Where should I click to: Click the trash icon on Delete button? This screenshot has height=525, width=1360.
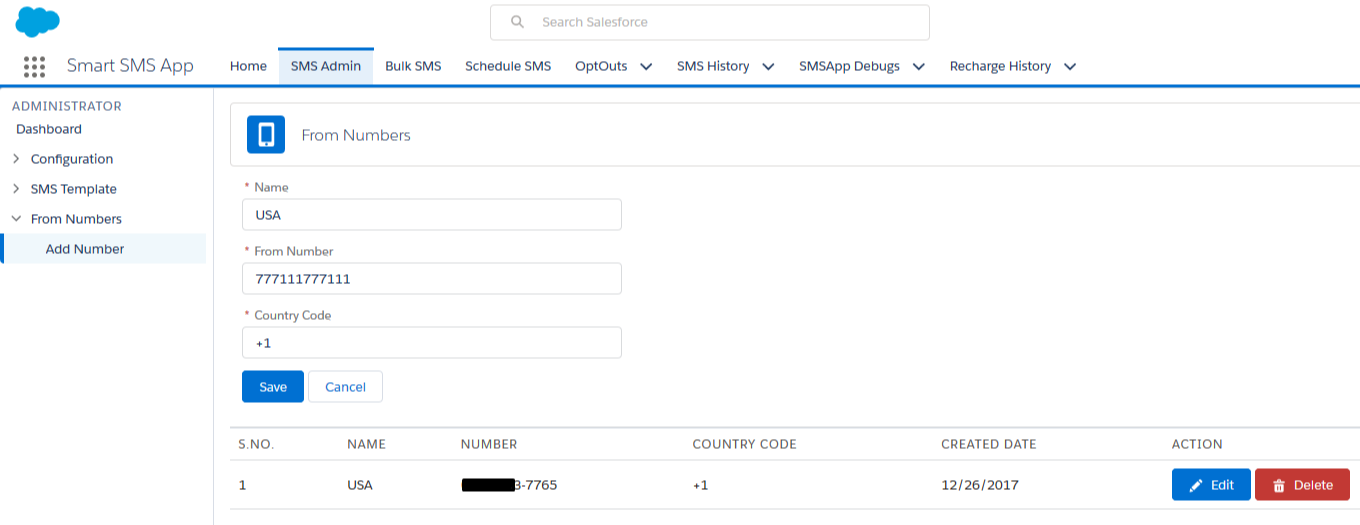(1279, 485)
